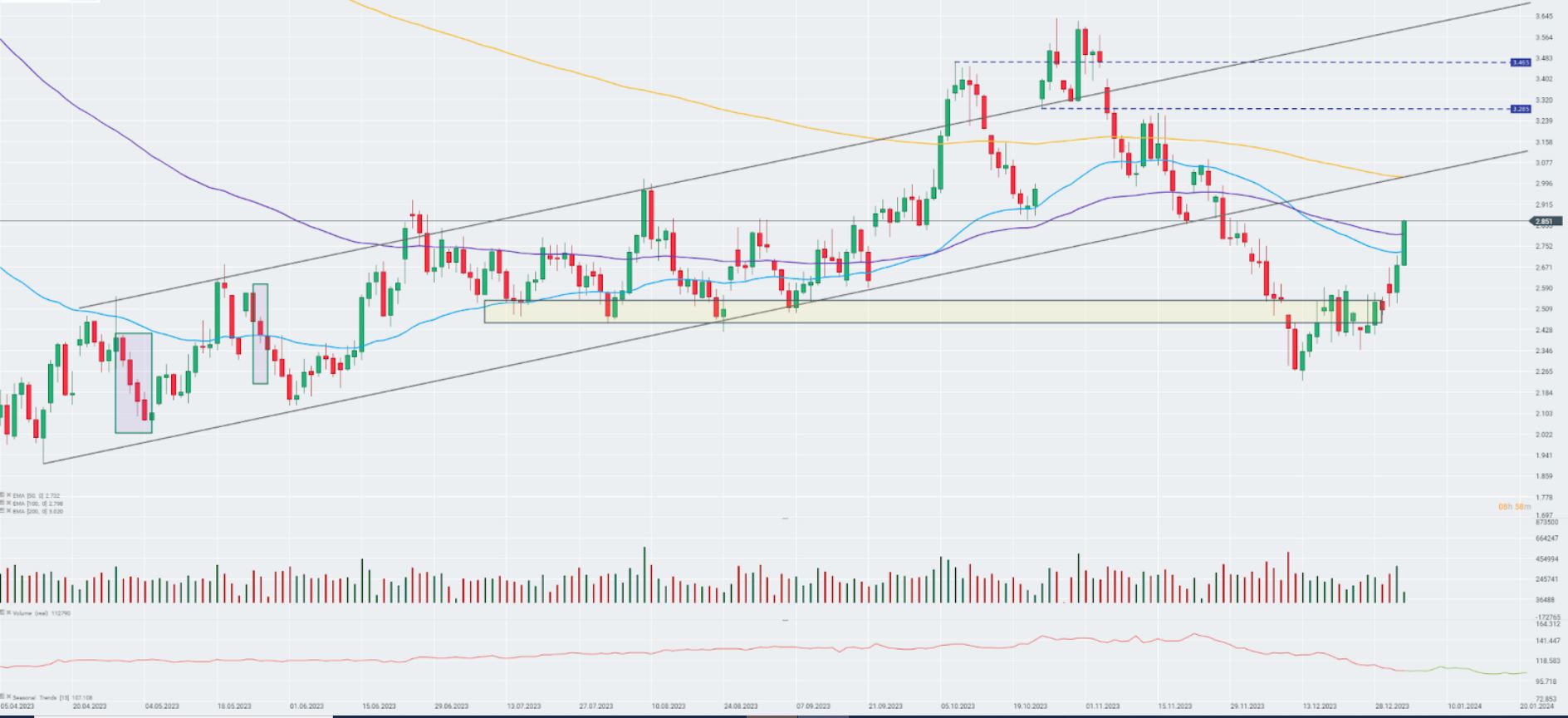Click the 20.04.2023 date label
Image resolution: width=1568 pixels, height=718 pixels.
pyautogui.click(x=90, y=706)
